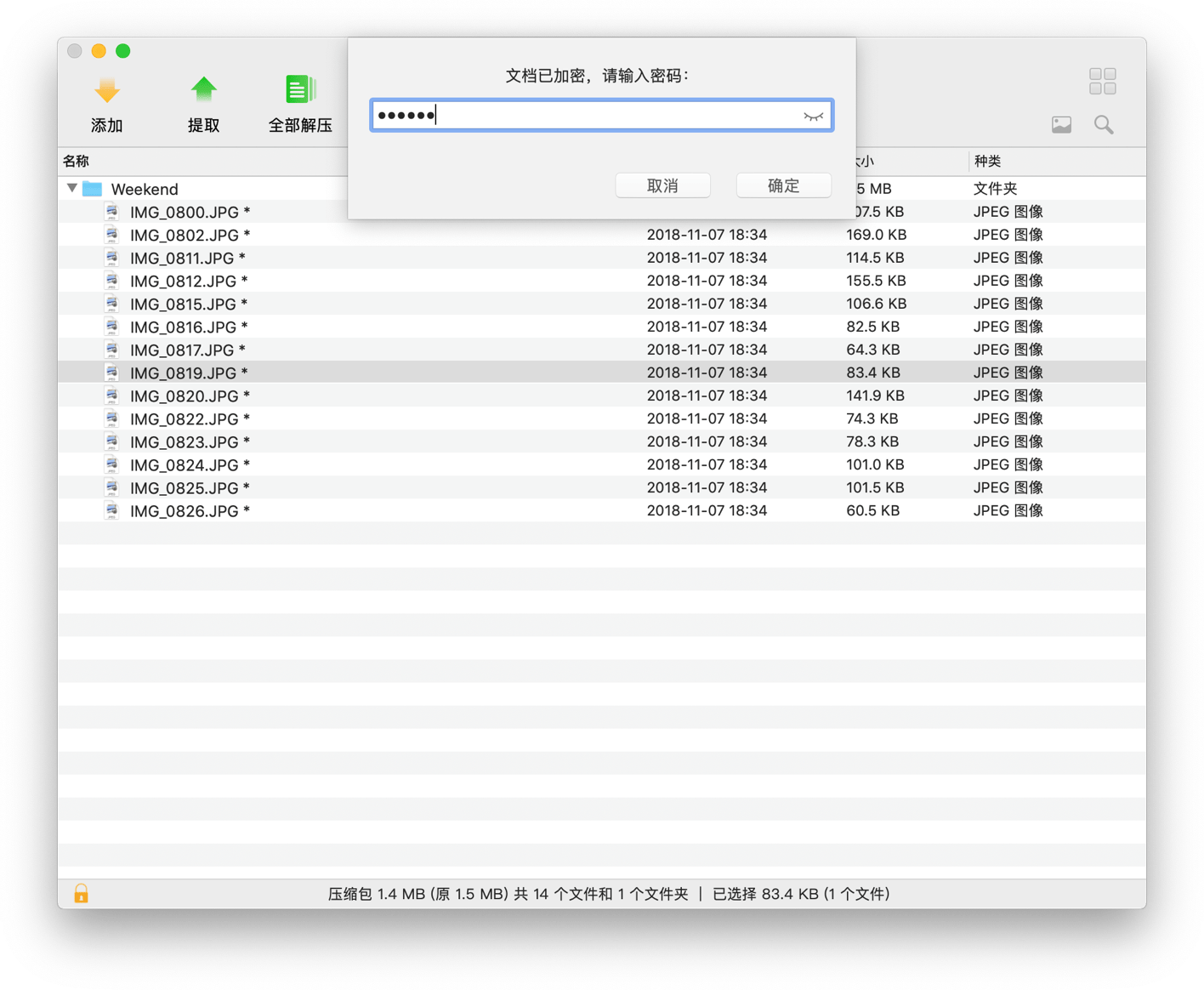Click the file icon beside IMG_0800.JPG
Screen dimensions: 1204x990
111,211
